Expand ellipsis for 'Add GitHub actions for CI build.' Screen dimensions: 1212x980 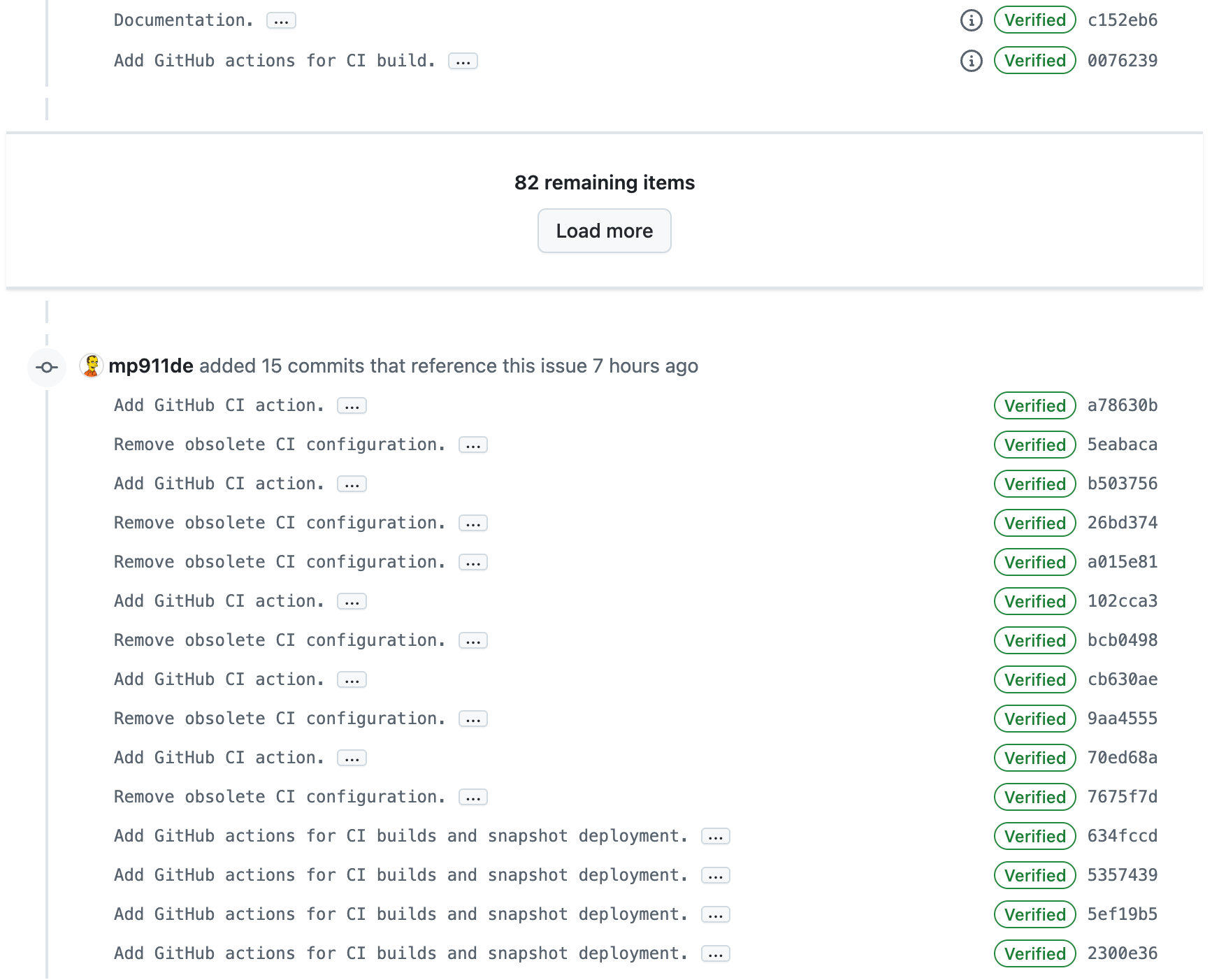pos(463,62)
